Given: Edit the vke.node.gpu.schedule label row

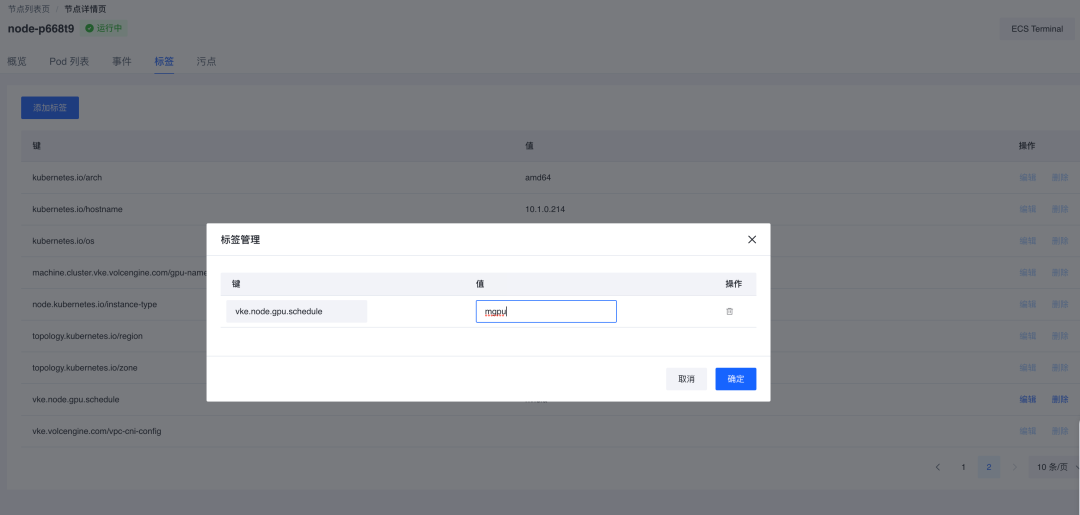Looking at the screenshot, I should [1027, 399].
